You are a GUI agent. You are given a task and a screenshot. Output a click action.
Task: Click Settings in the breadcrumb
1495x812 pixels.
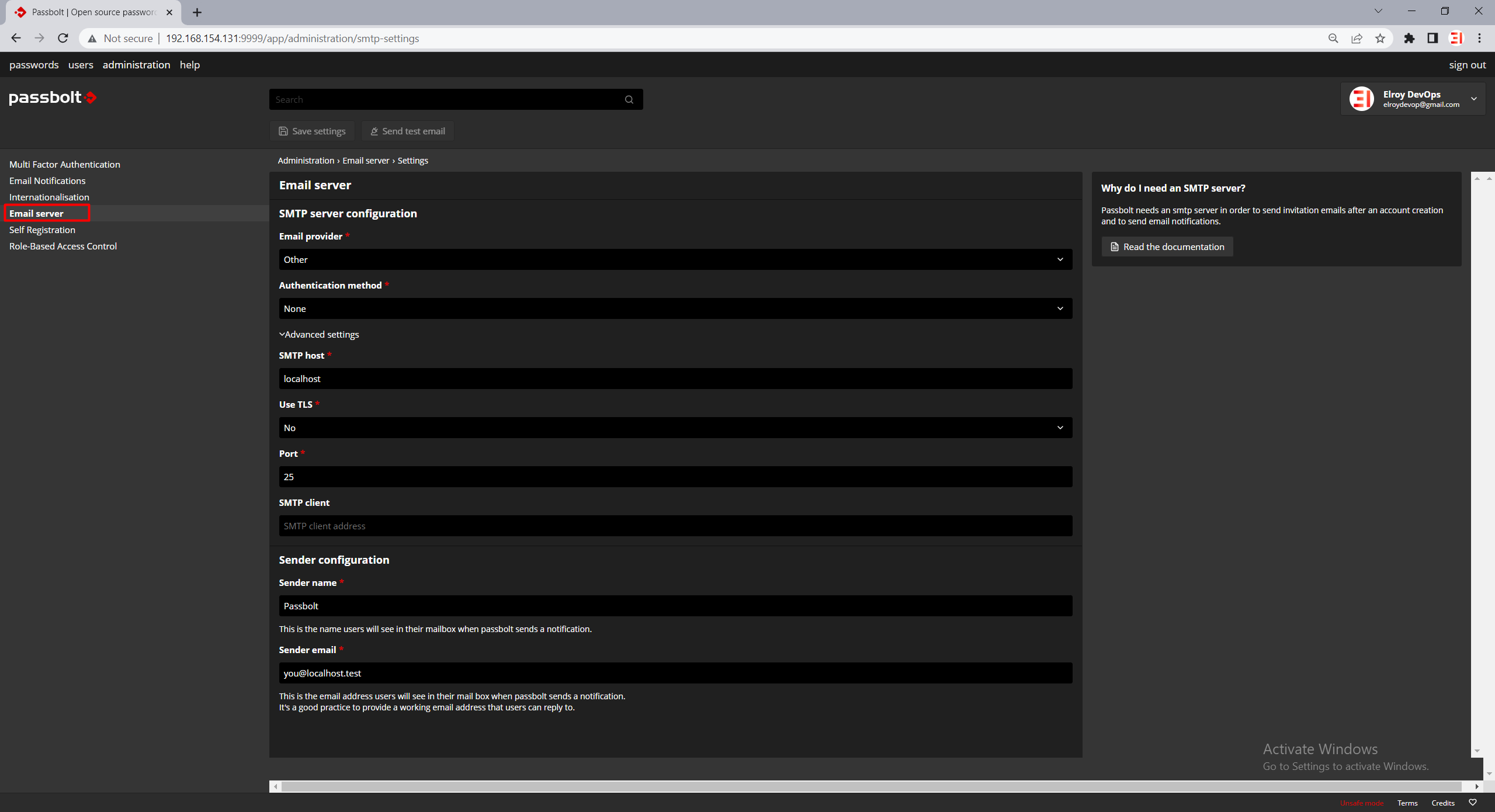click(413, 161)
